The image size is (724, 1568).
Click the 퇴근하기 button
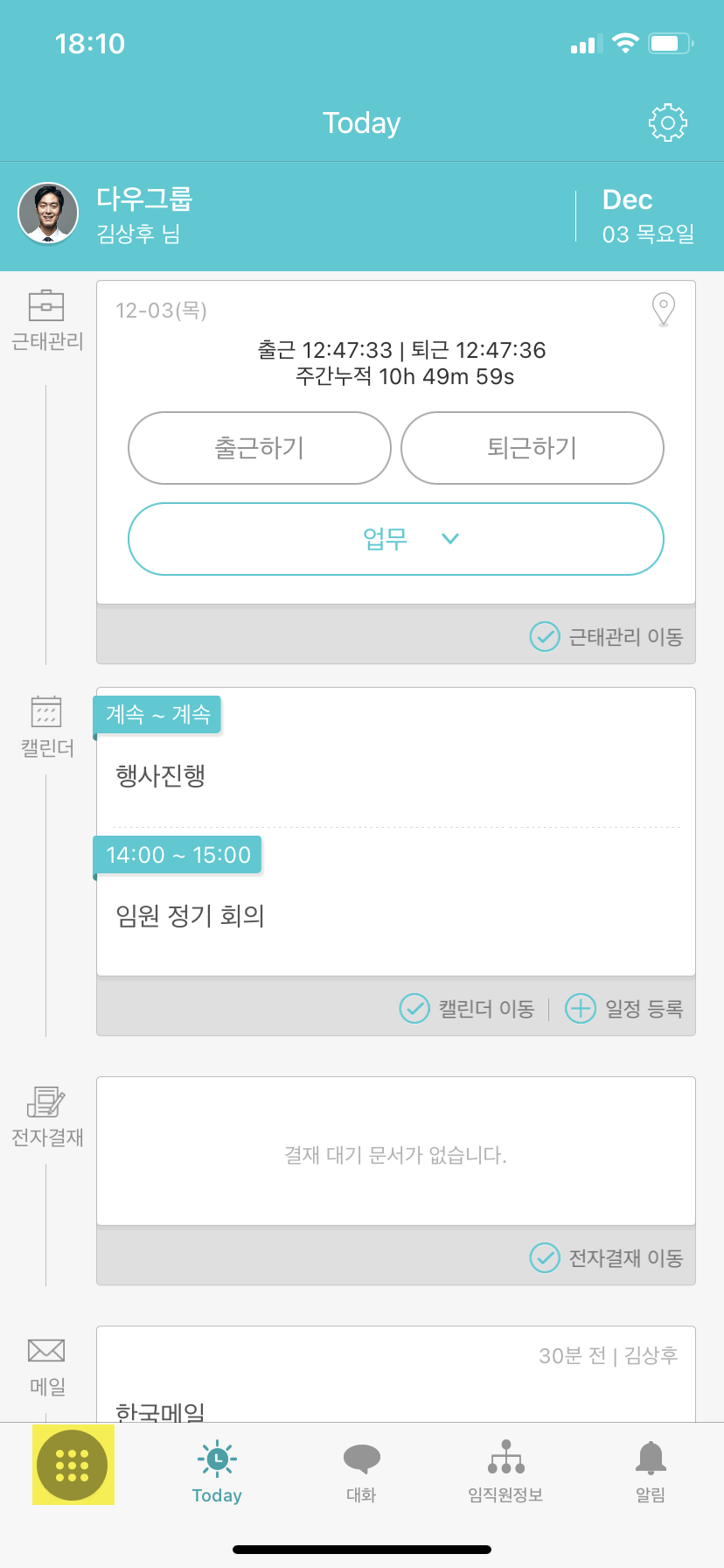pyautogui.click(x=533, y=448)
